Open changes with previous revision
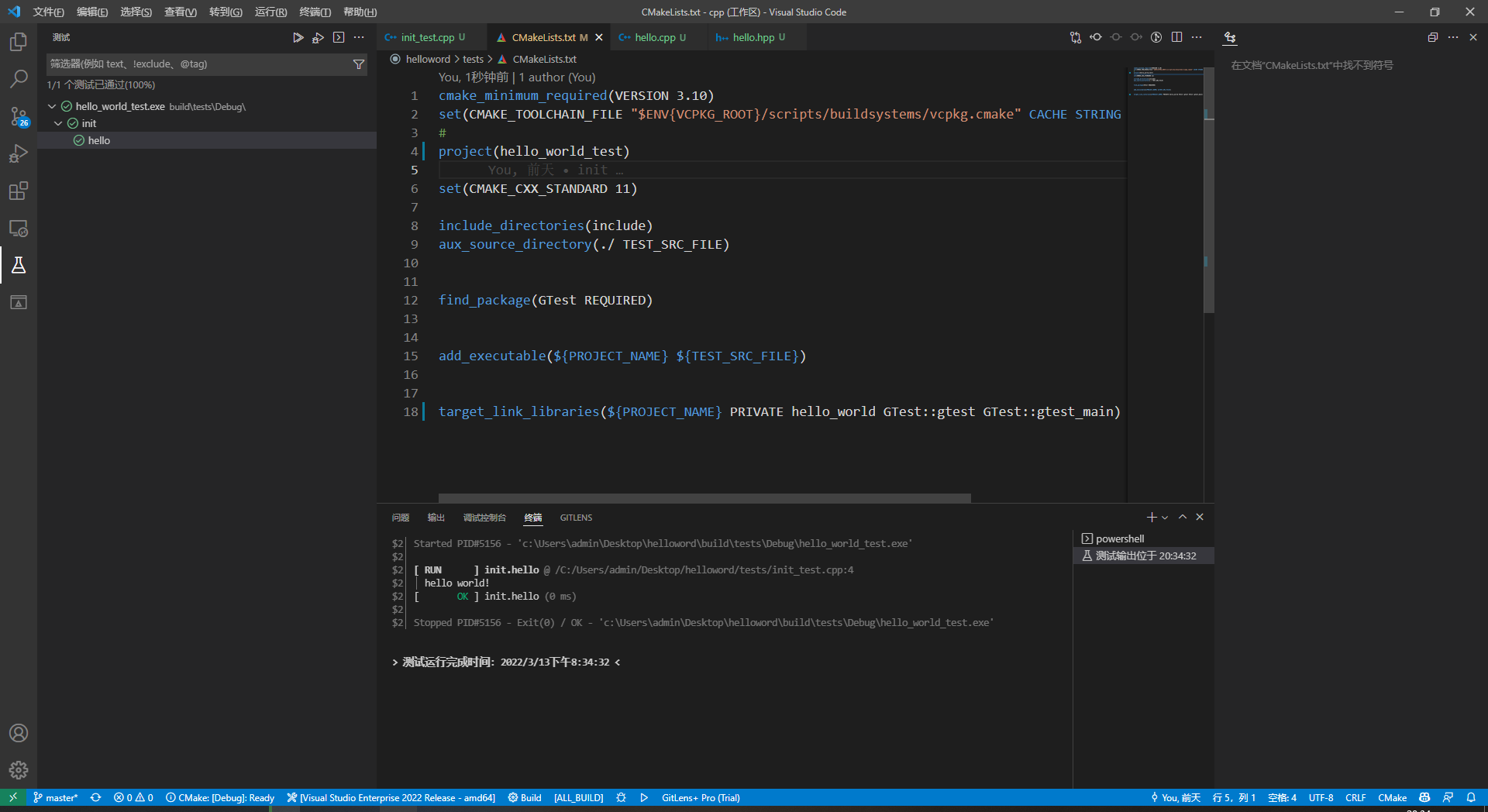Viewport: 1488px width, 812px height. pos(1096,37)
